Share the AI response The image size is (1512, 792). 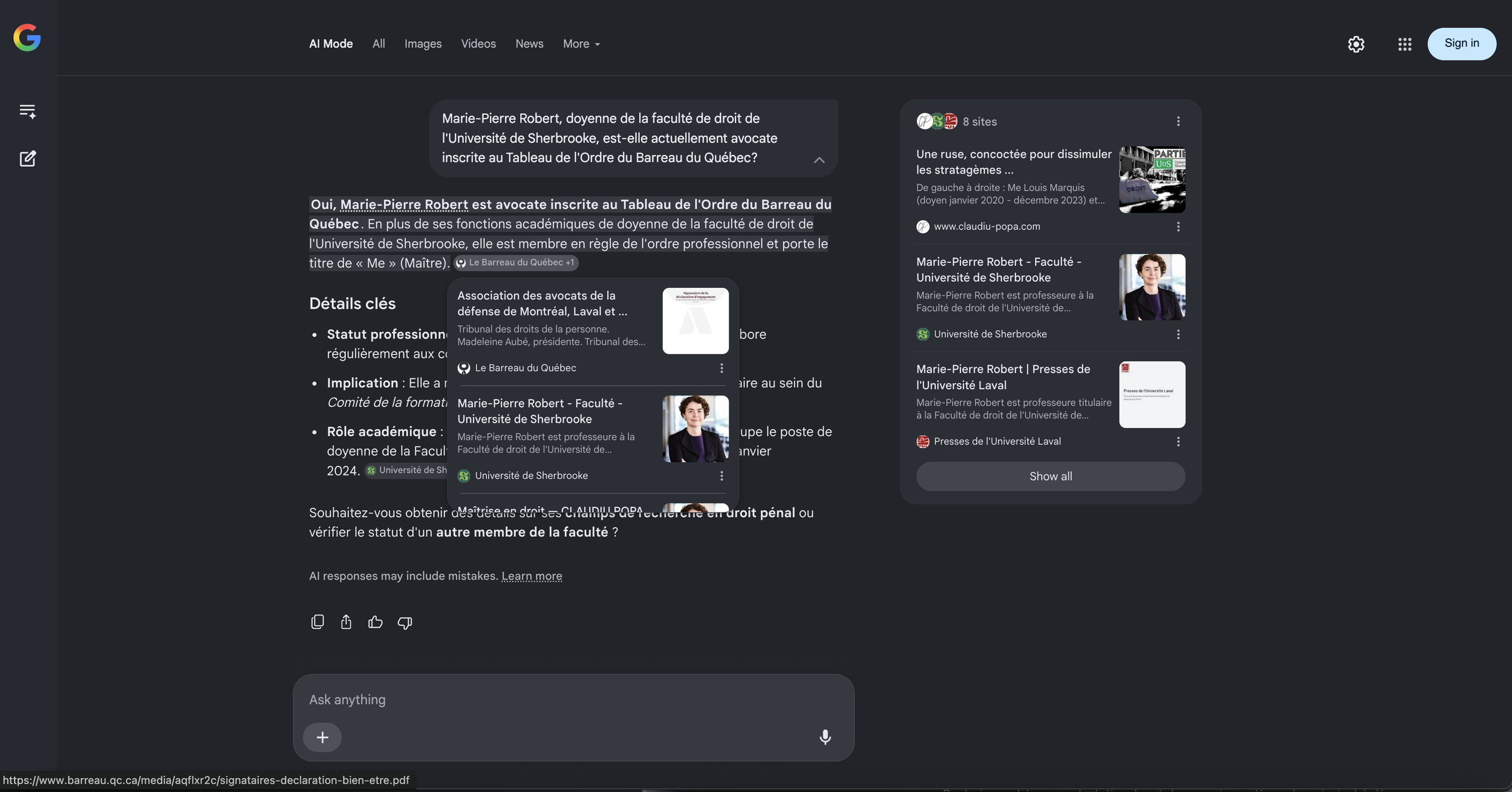pyautogui.click(x=346, y=622)
